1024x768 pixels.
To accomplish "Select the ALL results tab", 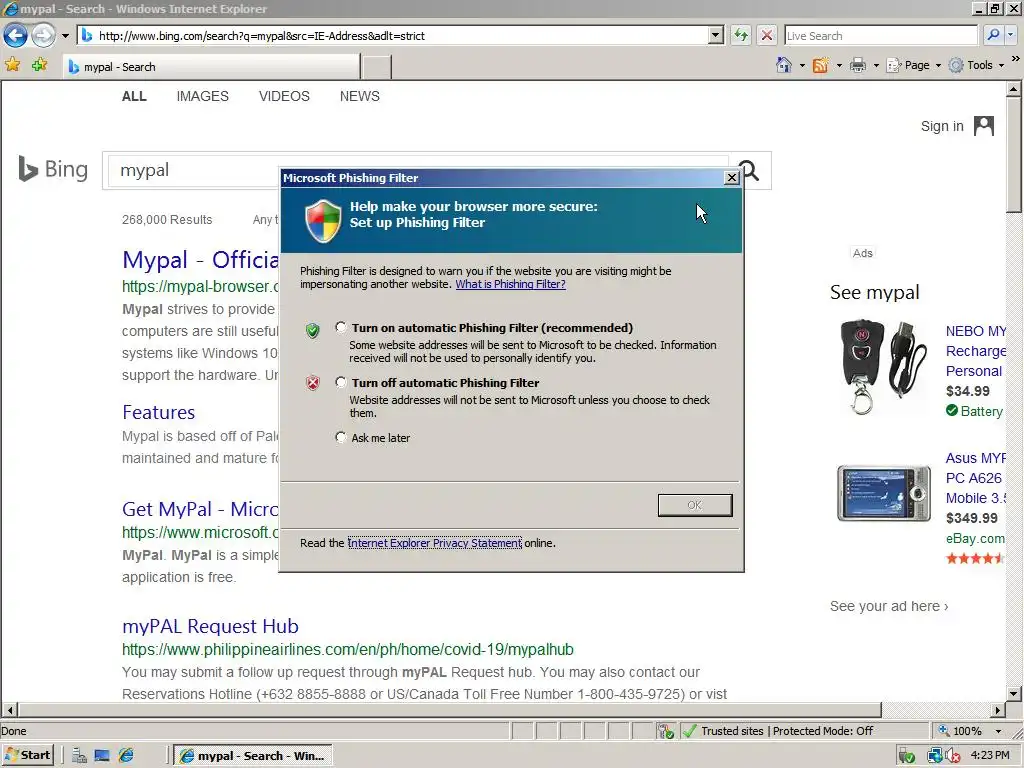I will tap(134, 96).
